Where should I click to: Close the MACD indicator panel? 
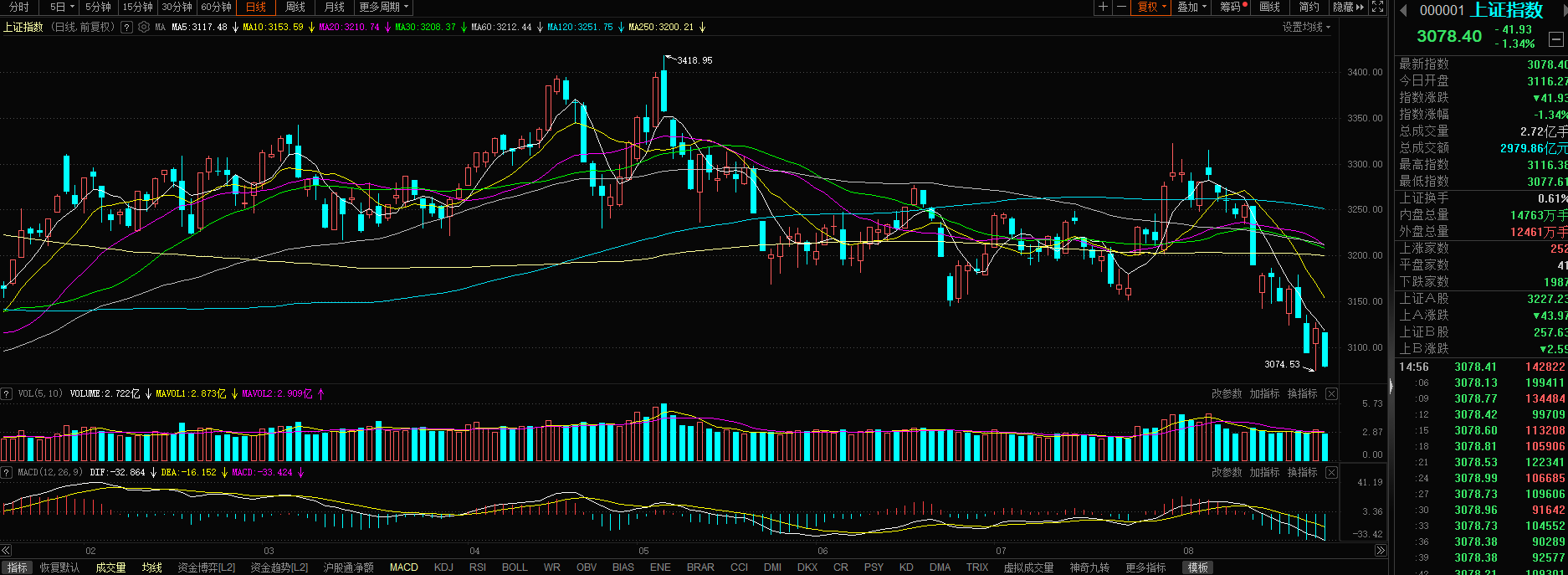1331,472
